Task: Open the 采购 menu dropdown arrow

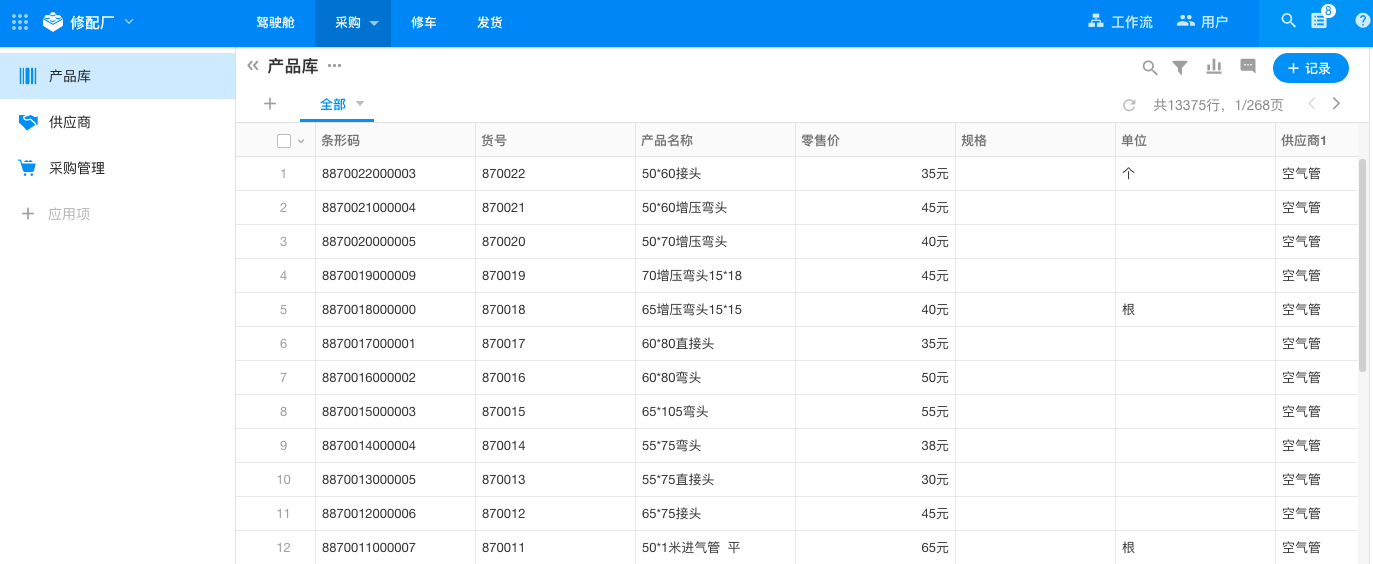Action: pos(374,23)
